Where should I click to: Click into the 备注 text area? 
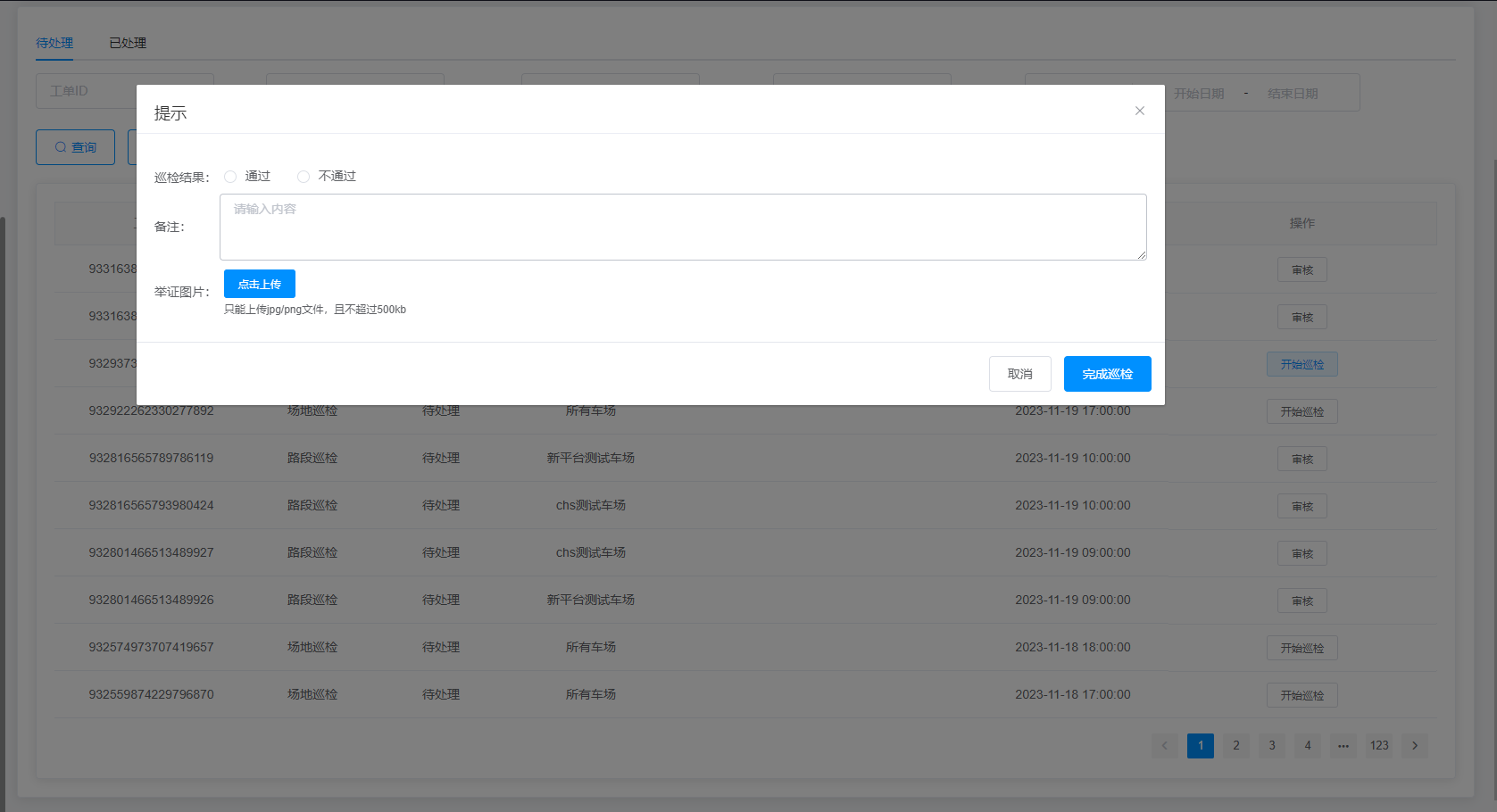coord(682,227)
